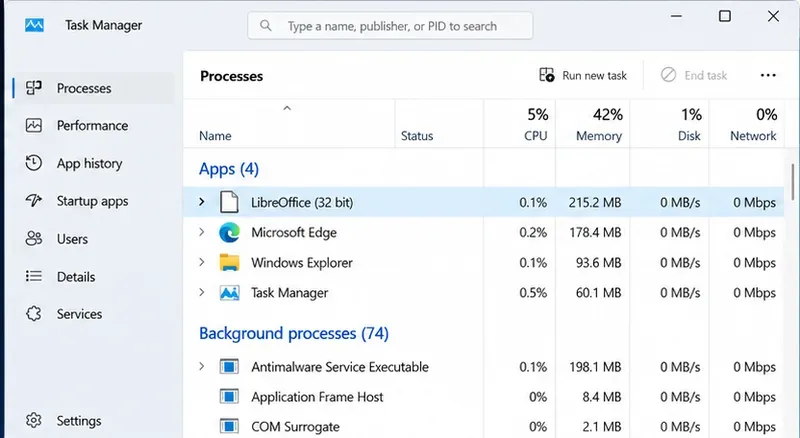This screenshot has height=438, width=800.
Task: Select the Windows Explorer row name
Action: (x=302, y=263)
